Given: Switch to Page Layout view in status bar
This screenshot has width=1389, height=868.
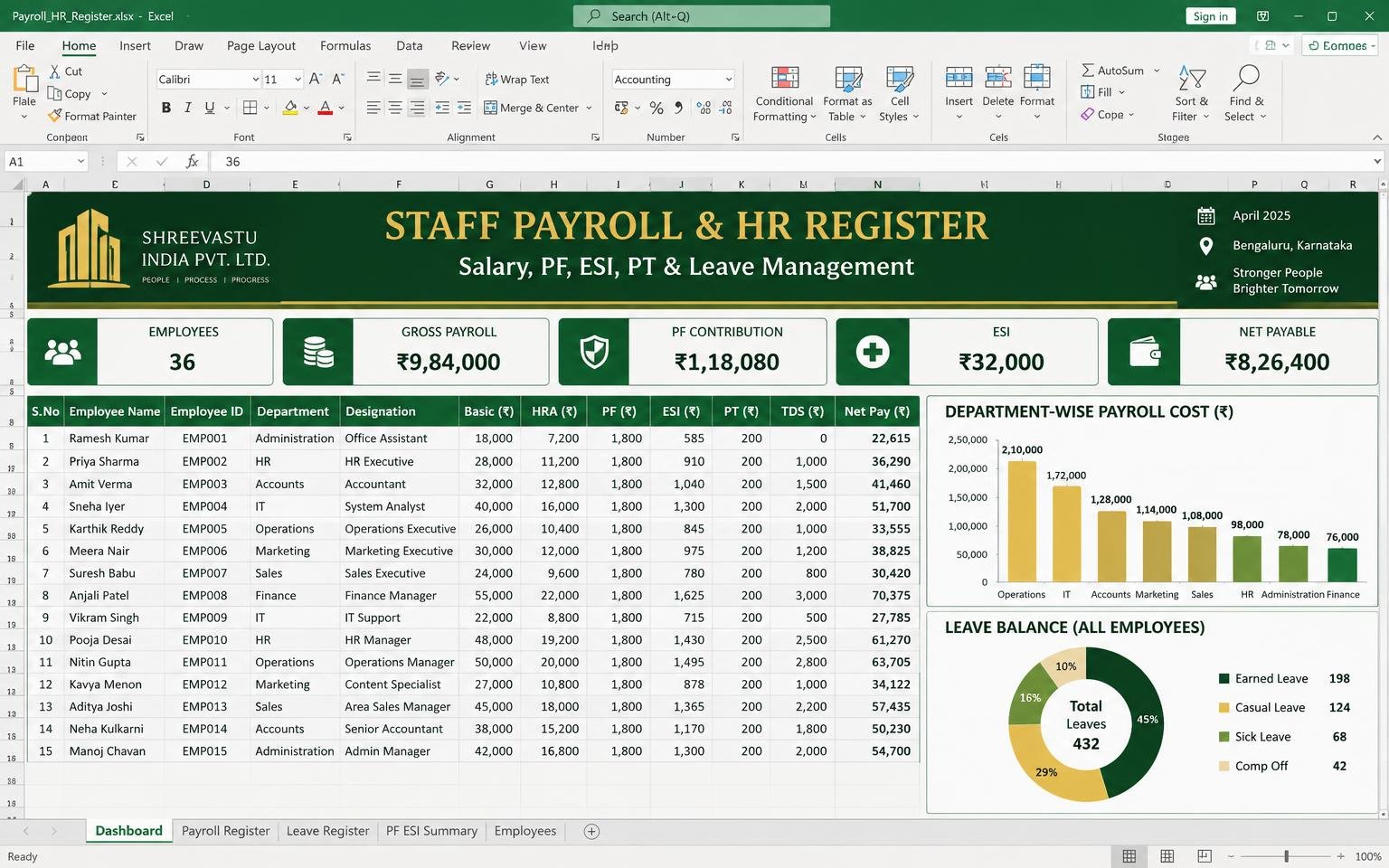Looking at the screenshot, I should click(x=1167, y=856).
